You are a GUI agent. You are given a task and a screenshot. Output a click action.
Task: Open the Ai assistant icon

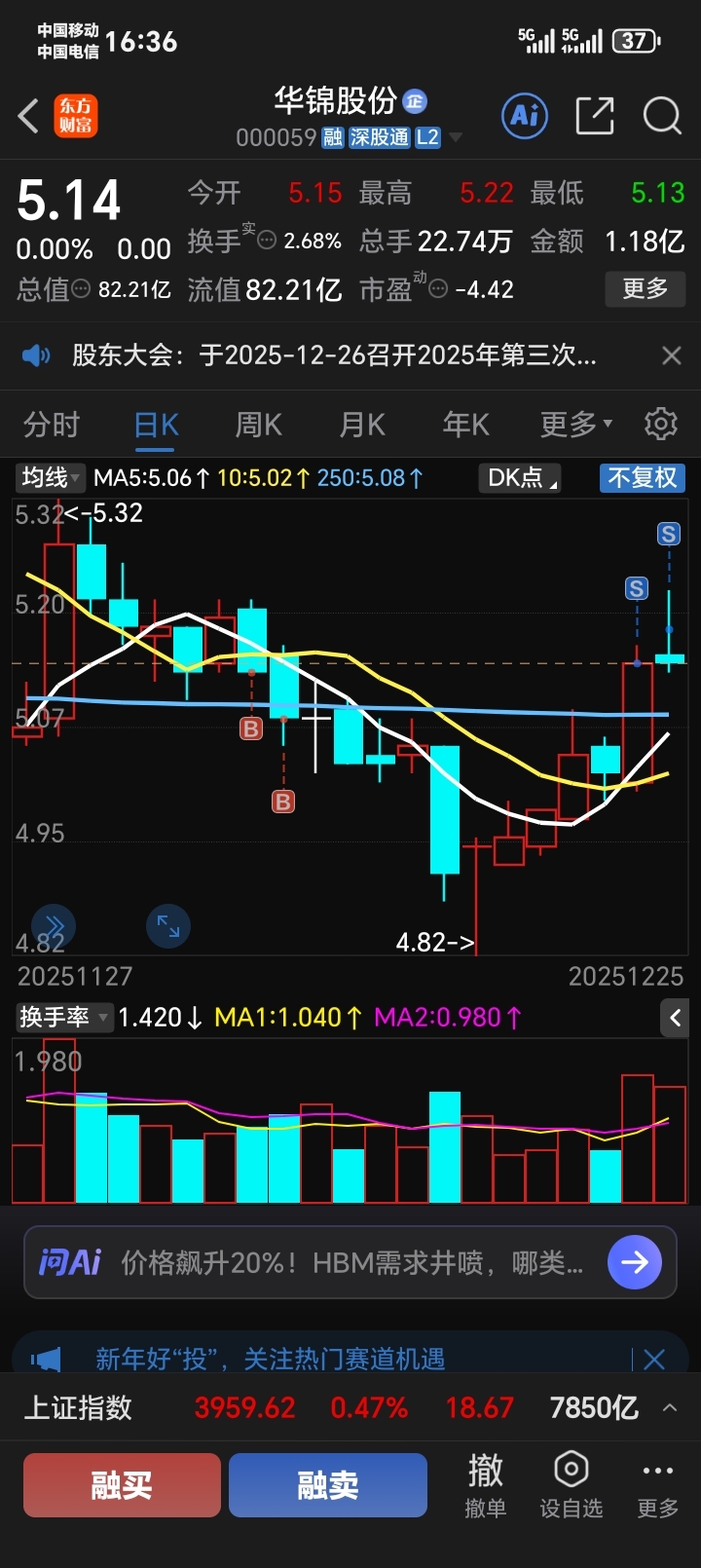525,116
